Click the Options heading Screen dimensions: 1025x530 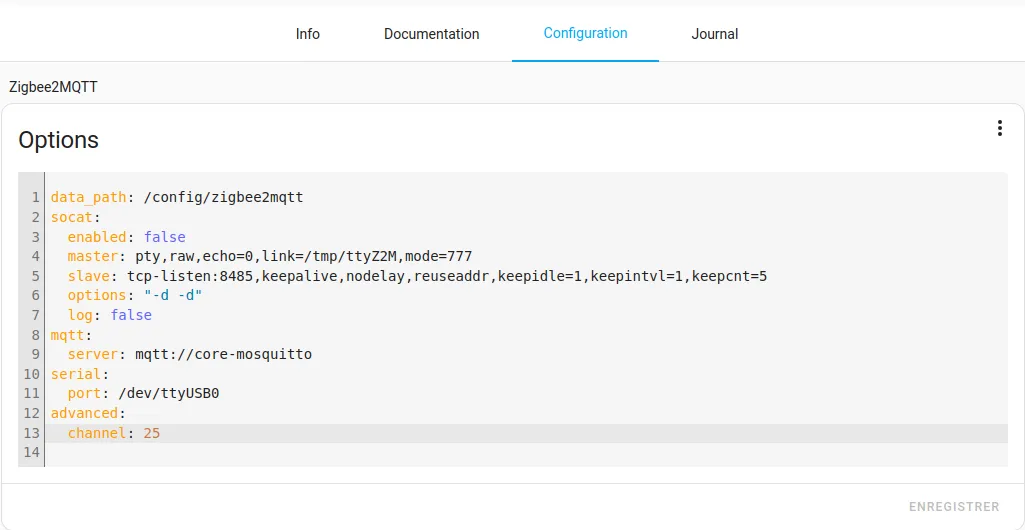[58, 140]
